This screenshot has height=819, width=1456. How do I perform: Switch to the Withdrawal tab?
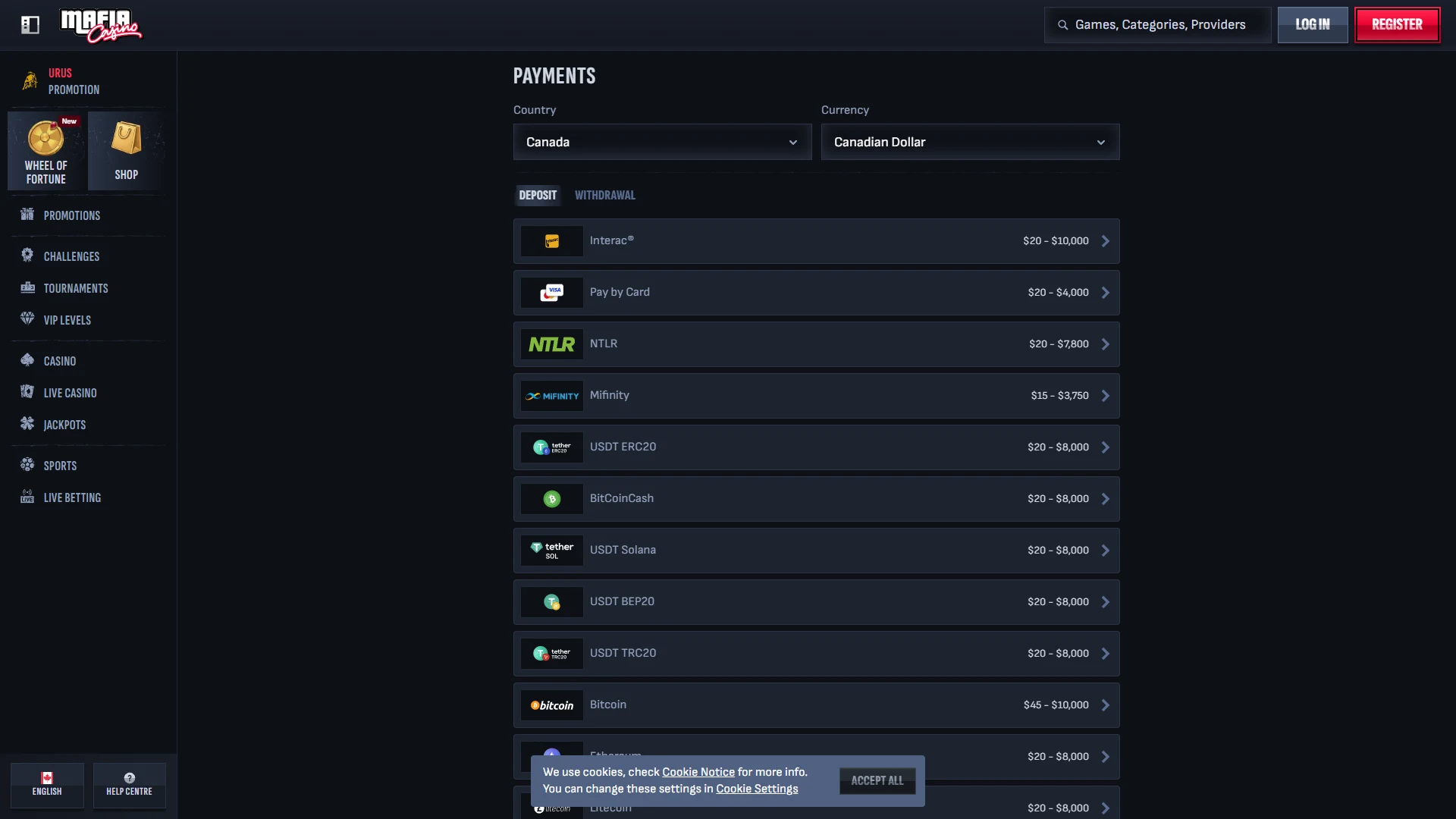605,195
